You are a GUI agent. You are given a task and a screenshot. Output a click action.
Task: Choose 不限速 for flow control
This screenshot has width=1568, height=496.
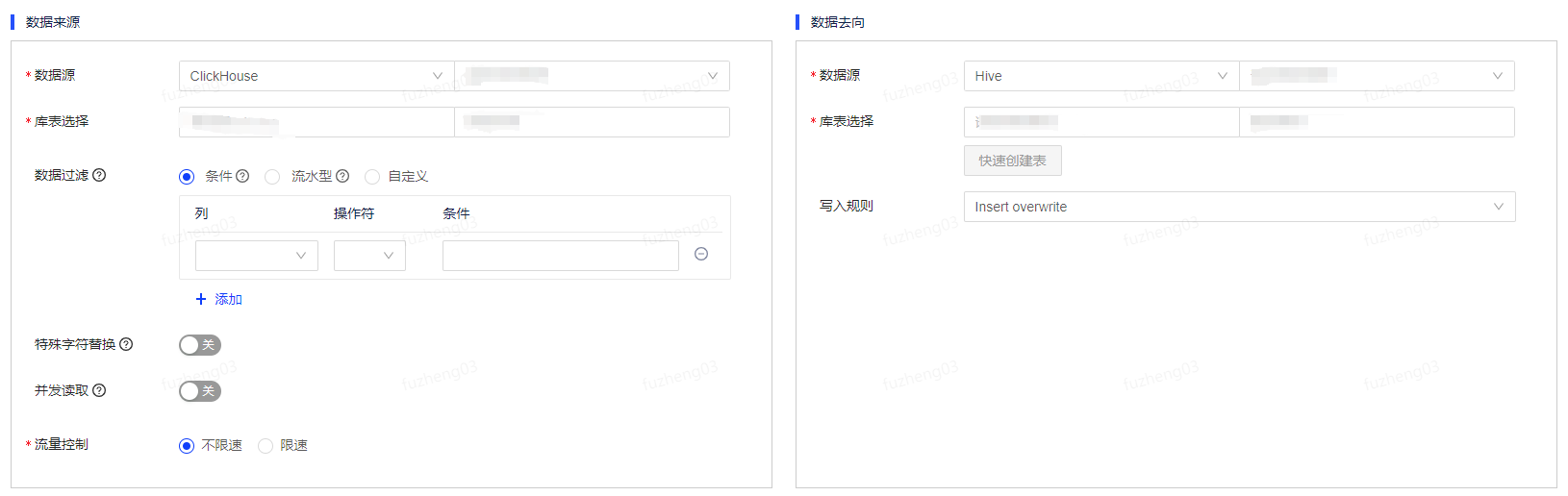pyautogui.click(x=187, y=446)
